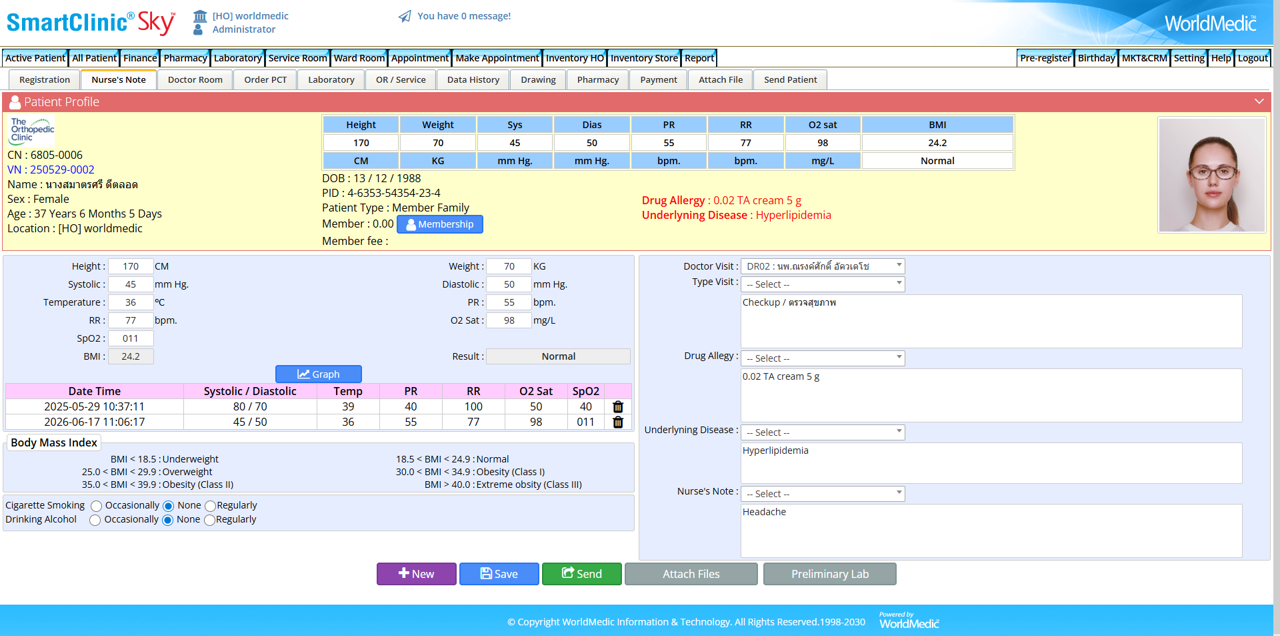Open the Birthday menu

pyautogui.click(x=1096, y=58)
